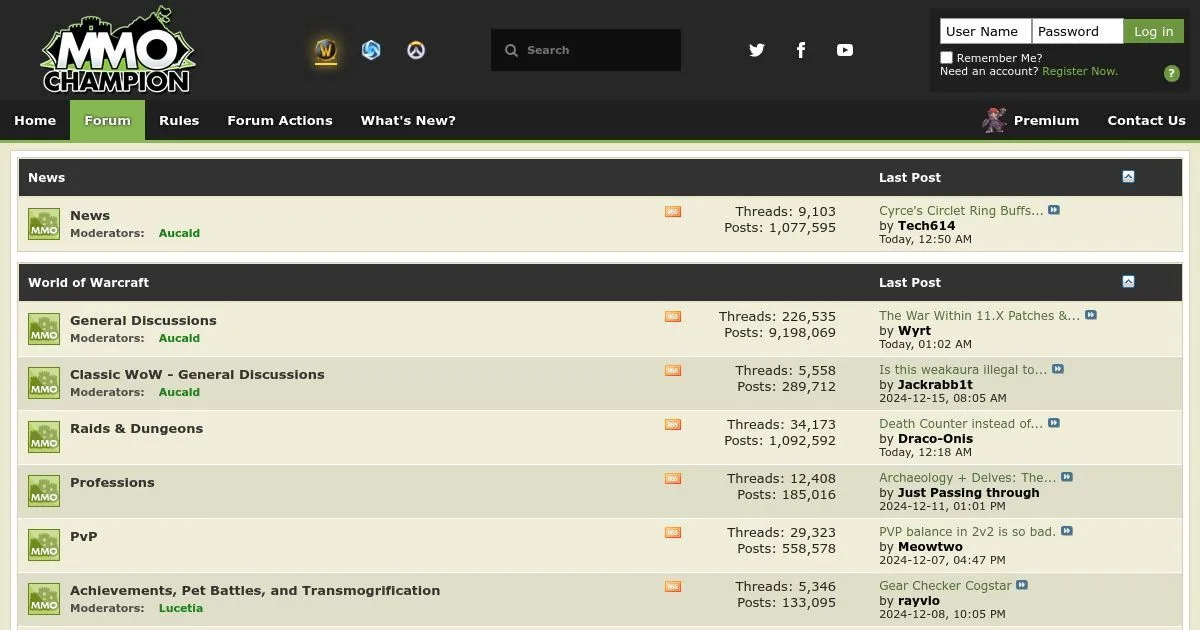Open the What's New? menu item
1200x630 pixels.
pyautogui.click(x=408, y=120)
